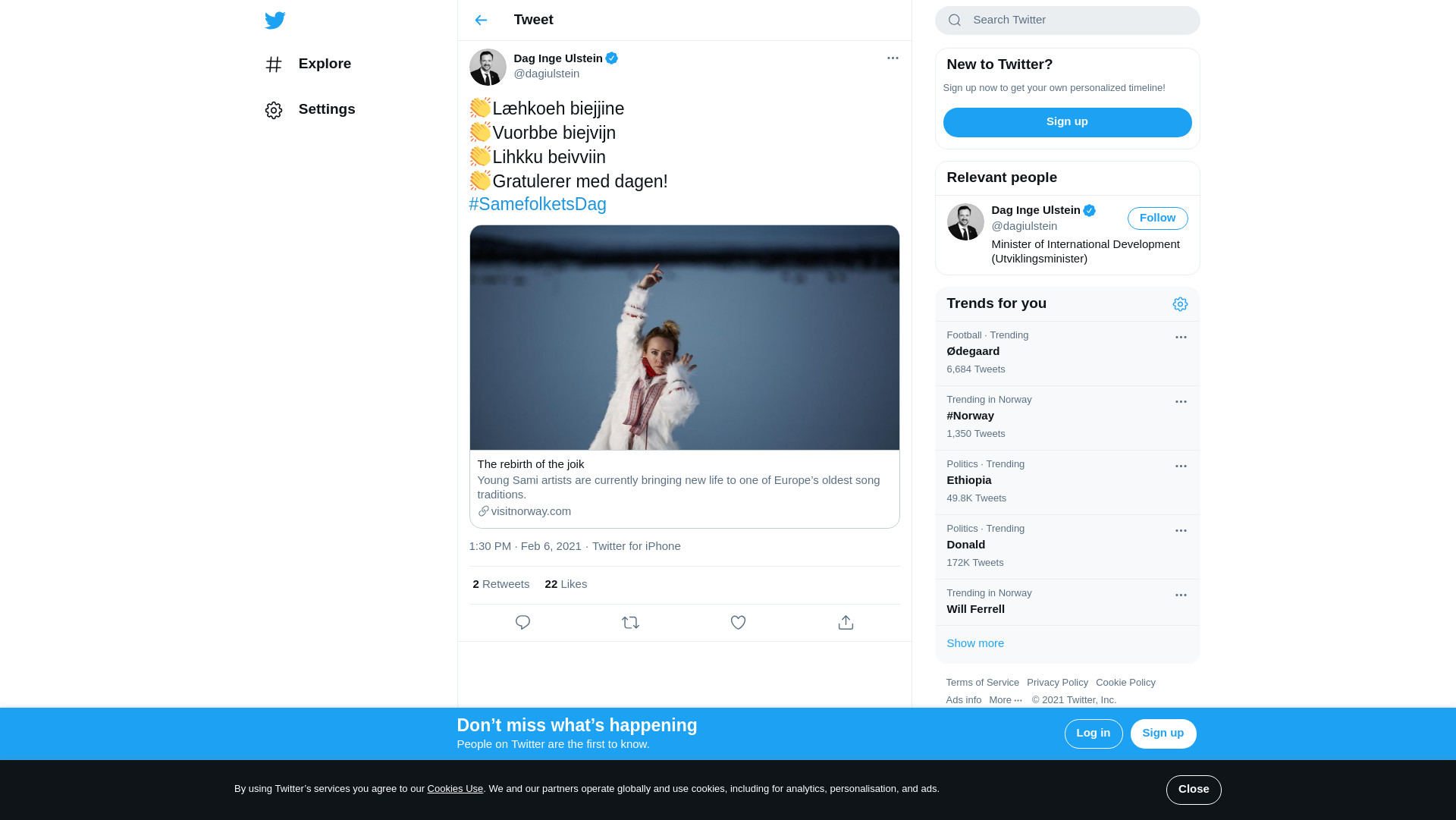Click 'The rebirth of the joik' title
The image size is (1456, 820).
[x=531, y=464]
